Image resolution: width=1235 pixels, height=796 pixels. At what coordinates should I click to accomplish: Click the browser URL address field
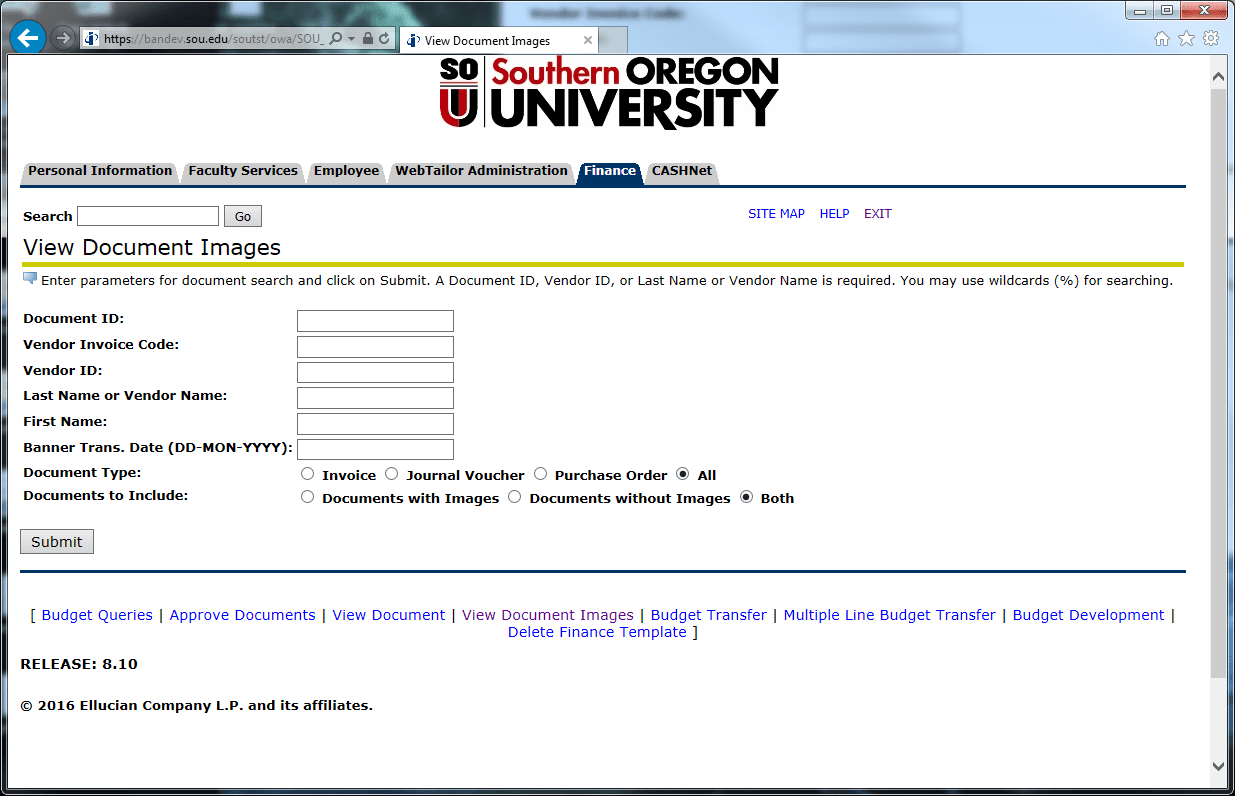pyautogui.click(x=213, y=38)
